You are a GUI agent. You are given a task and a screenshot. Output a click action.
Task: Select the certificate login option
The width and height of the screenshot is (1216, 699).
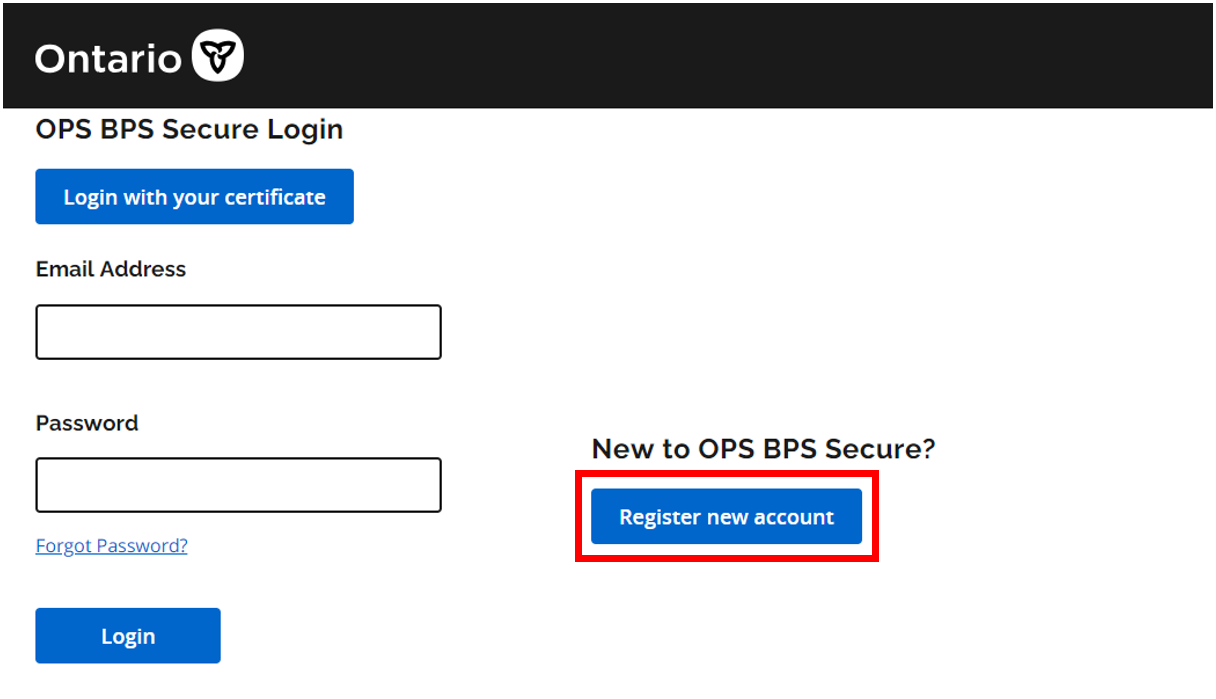[194, 197]
